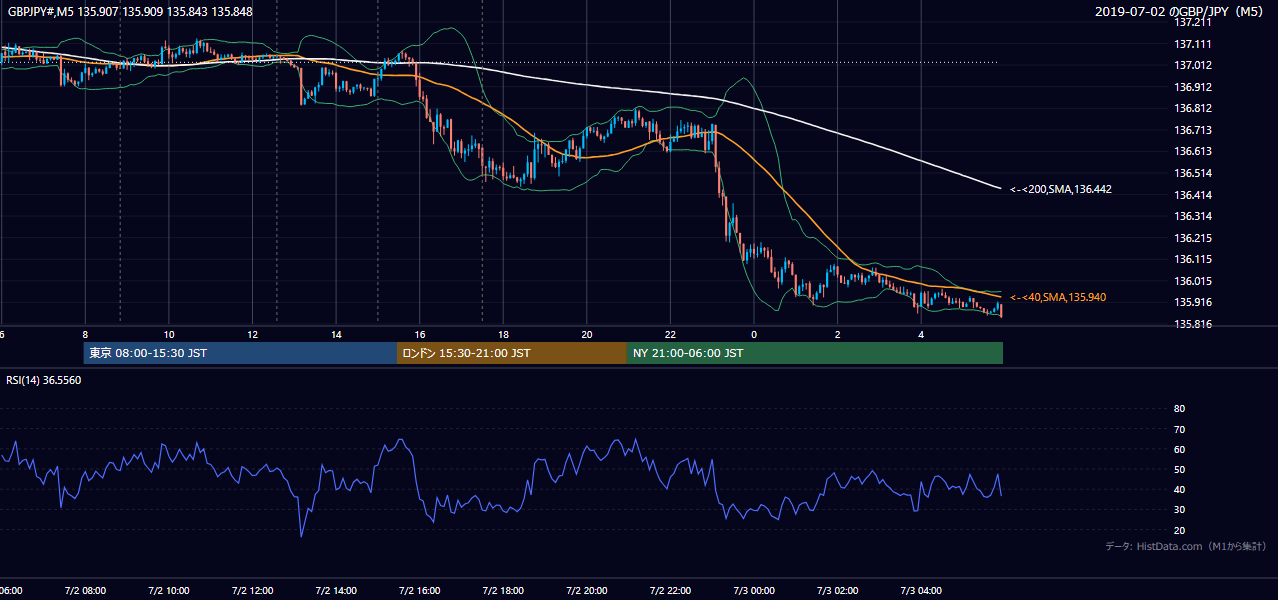Click the 7/2 16:00 date label
The height and width of the screenshot is (600, 1278).
420,590
